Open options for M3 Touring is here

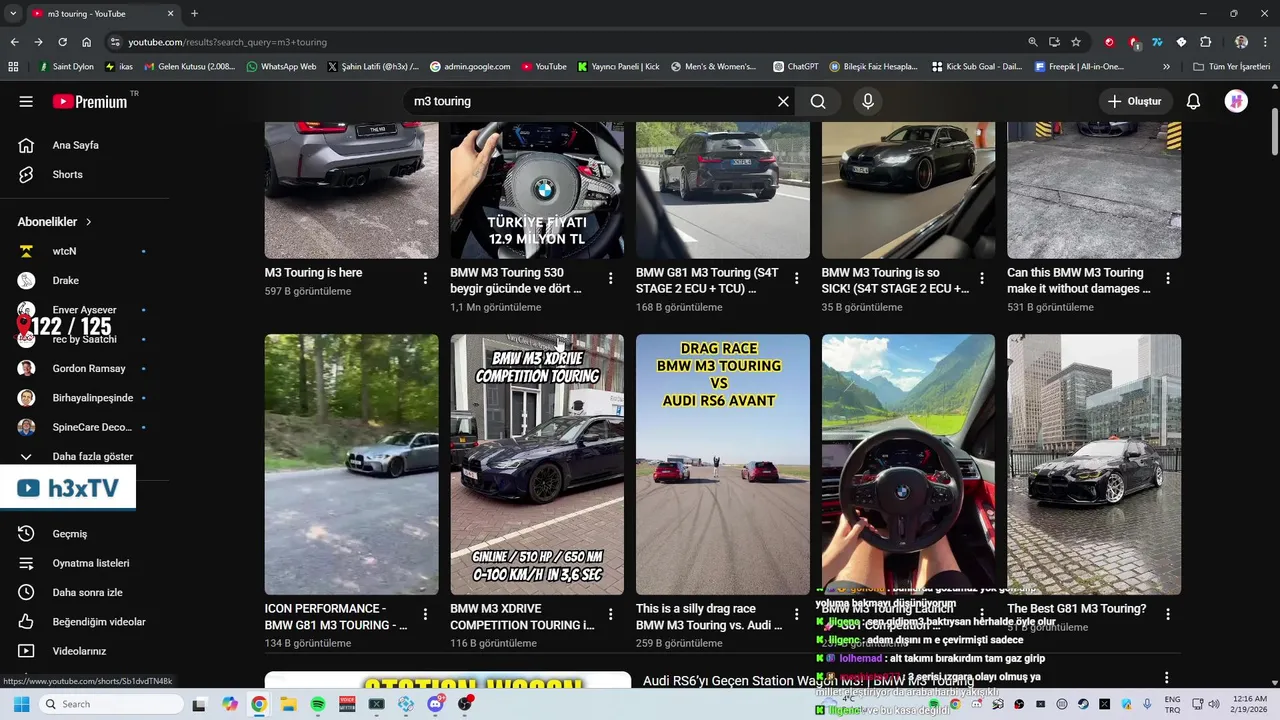pos(425,279)
